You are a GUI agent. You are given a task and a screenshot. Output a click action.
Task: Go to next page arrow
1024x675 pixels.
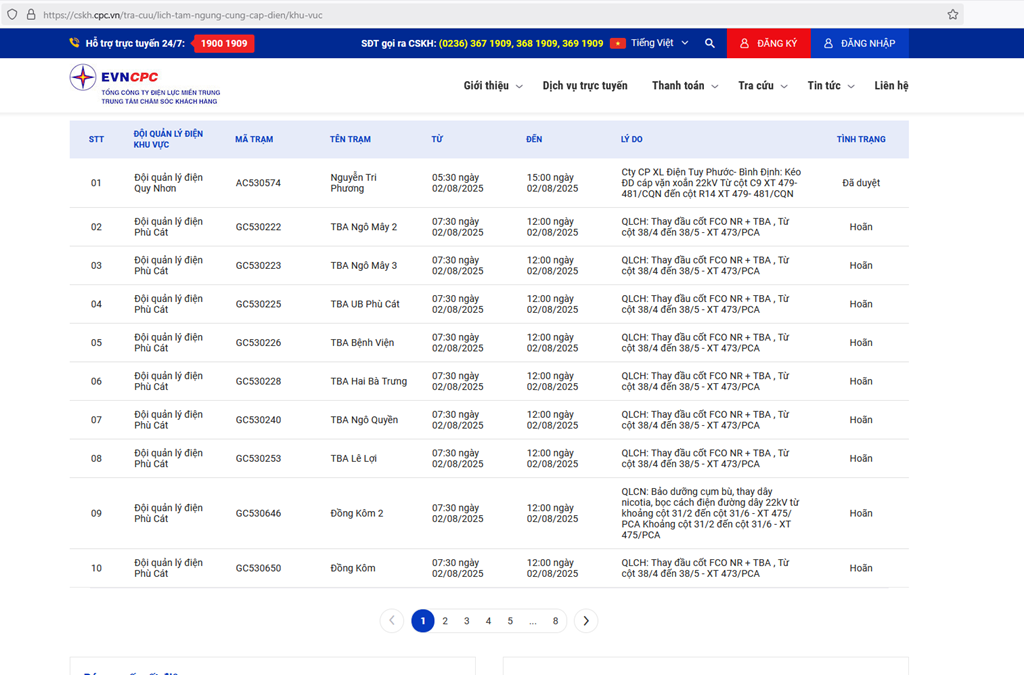(586, 621)
